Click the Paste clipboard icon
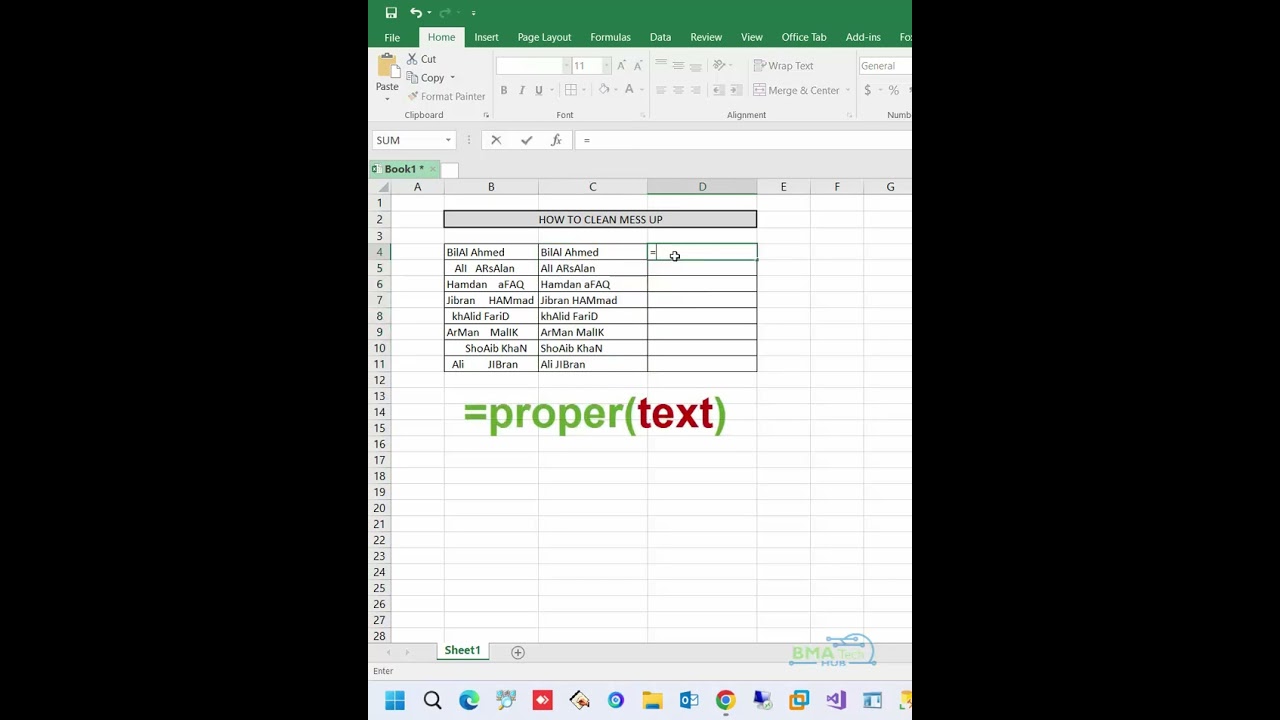The height and width of the screenshot is (720, 1280). pos(387,67)
